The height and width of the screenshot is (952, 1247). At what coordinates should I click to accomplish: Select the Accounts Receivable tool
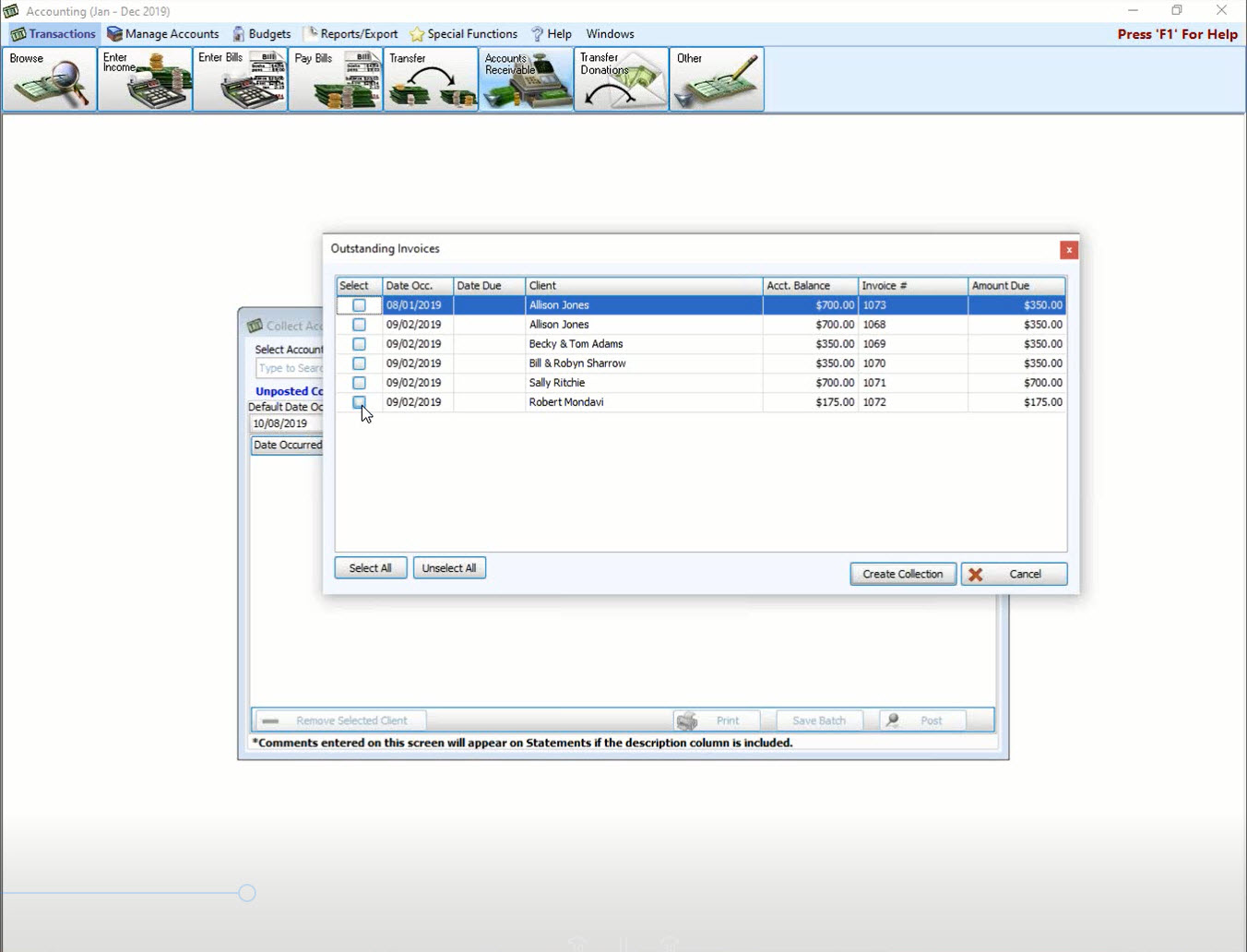pyautogui.click(x=525, y=79)
